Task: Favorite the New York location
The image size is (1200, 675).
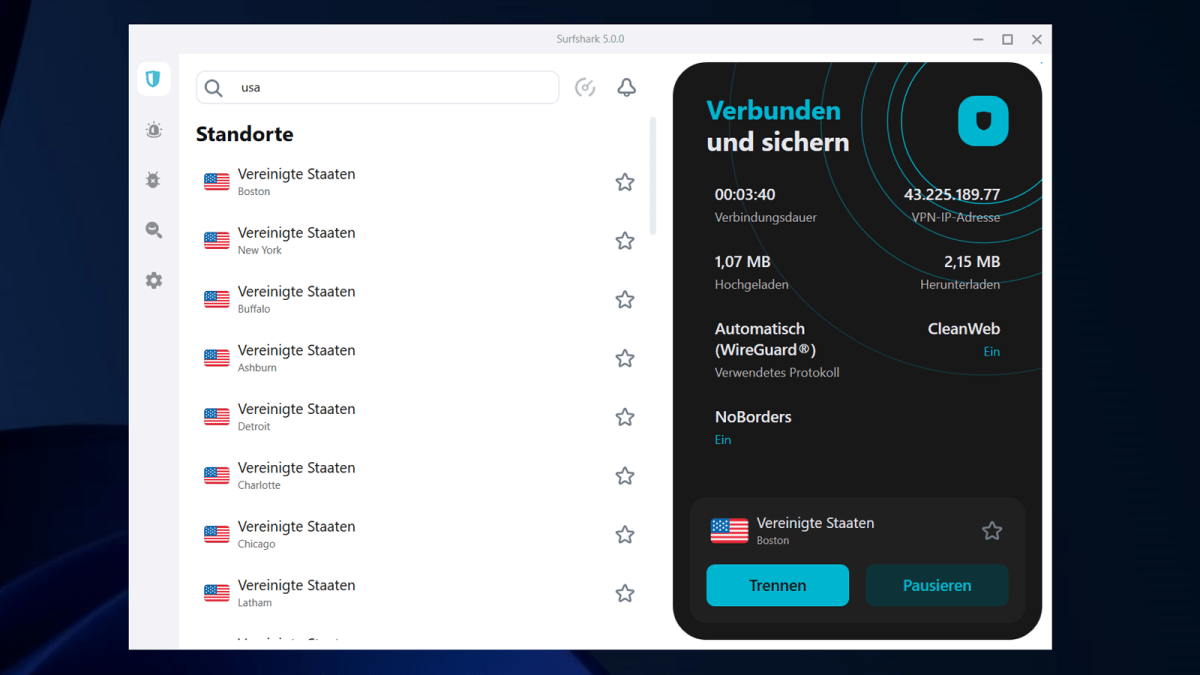Action: (625, 241)
